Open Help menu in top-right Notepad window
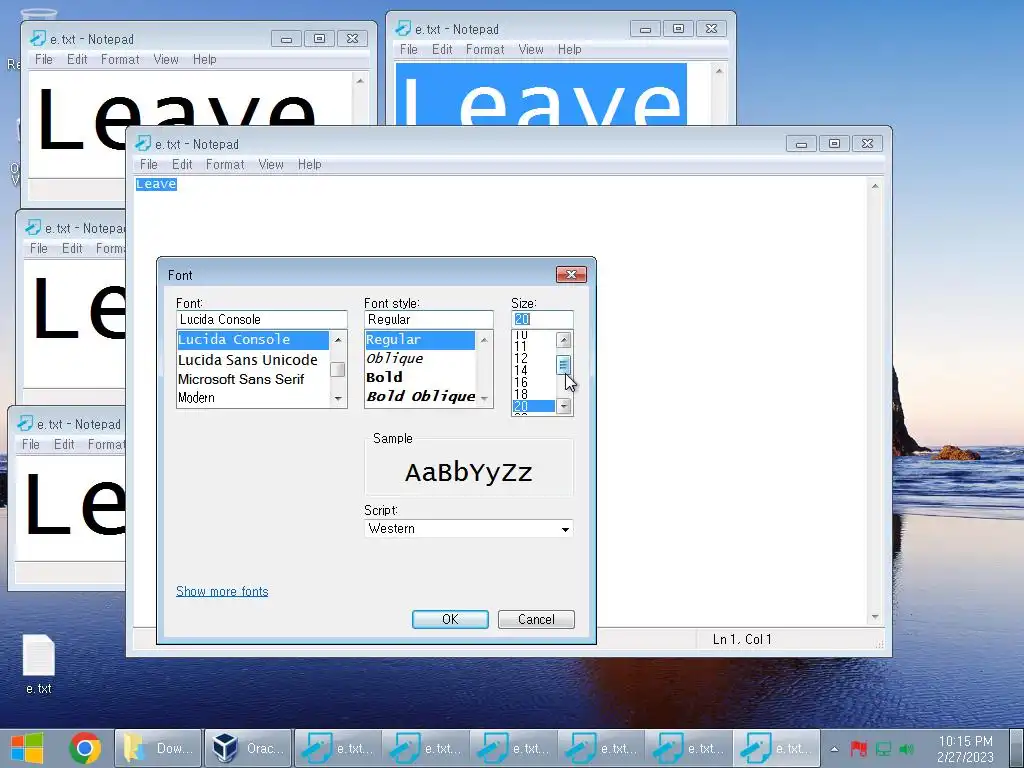 (569, 50)
